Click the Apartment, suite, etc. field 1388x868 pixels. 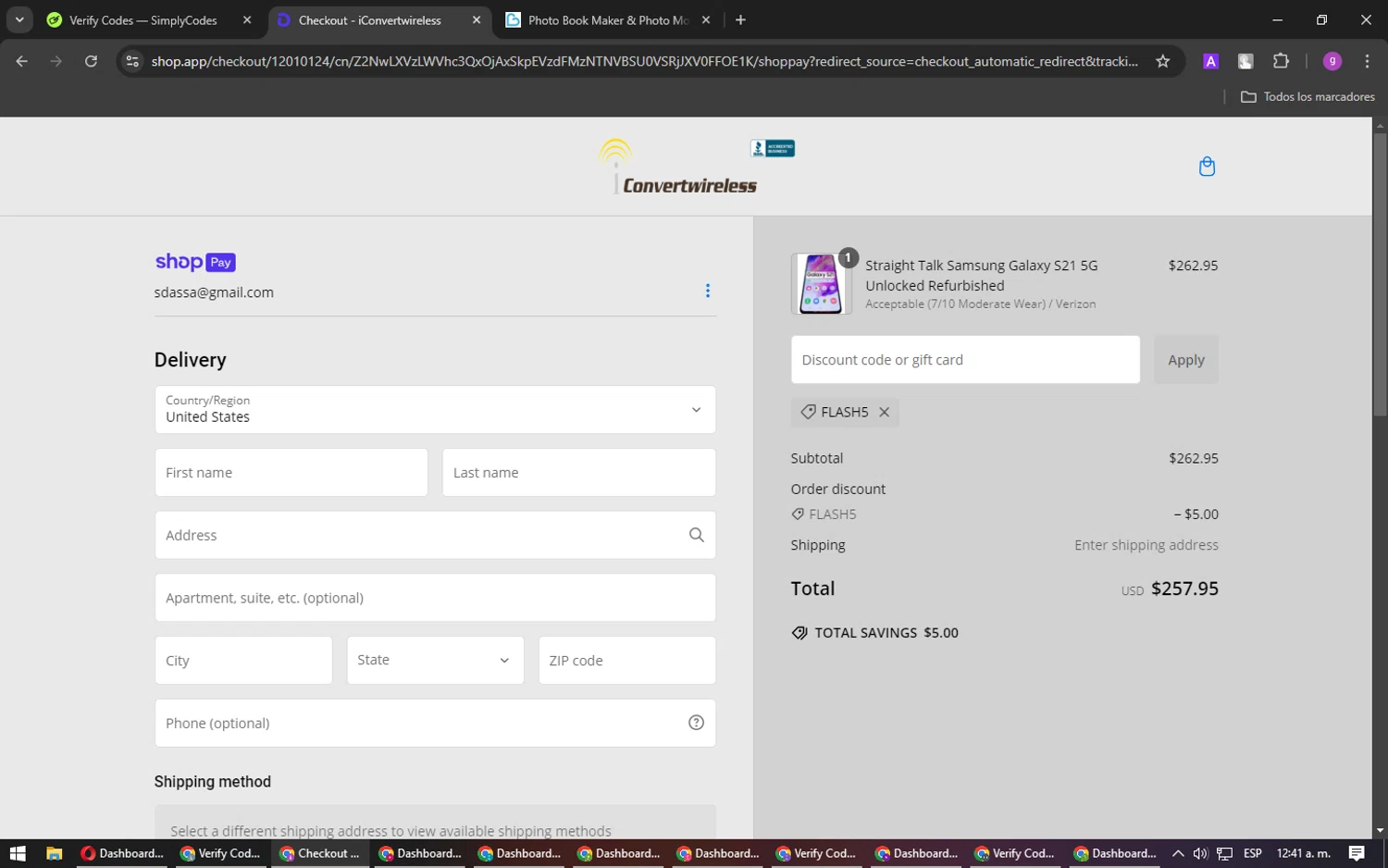click(x=435, y=598)
